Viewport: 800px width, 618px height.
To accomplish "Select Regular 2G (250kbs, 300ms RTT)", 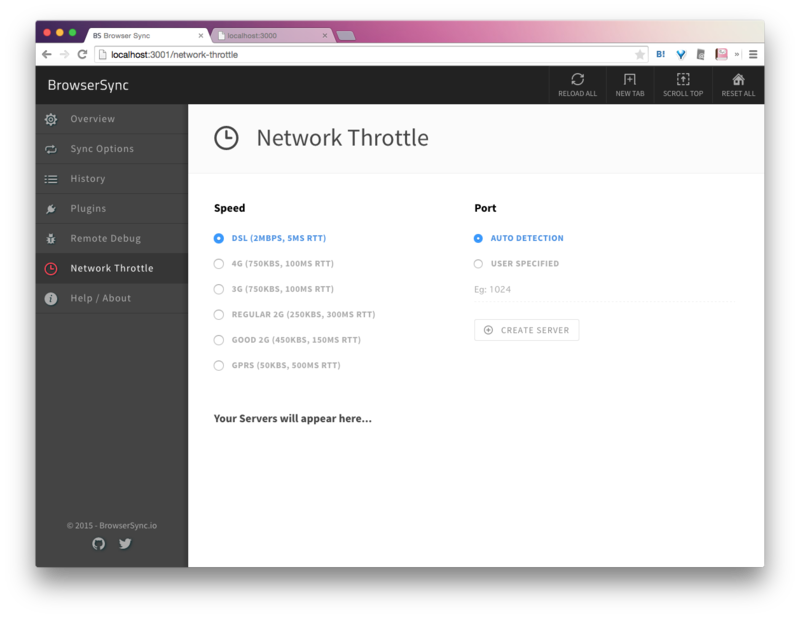I will coord(294,315).
